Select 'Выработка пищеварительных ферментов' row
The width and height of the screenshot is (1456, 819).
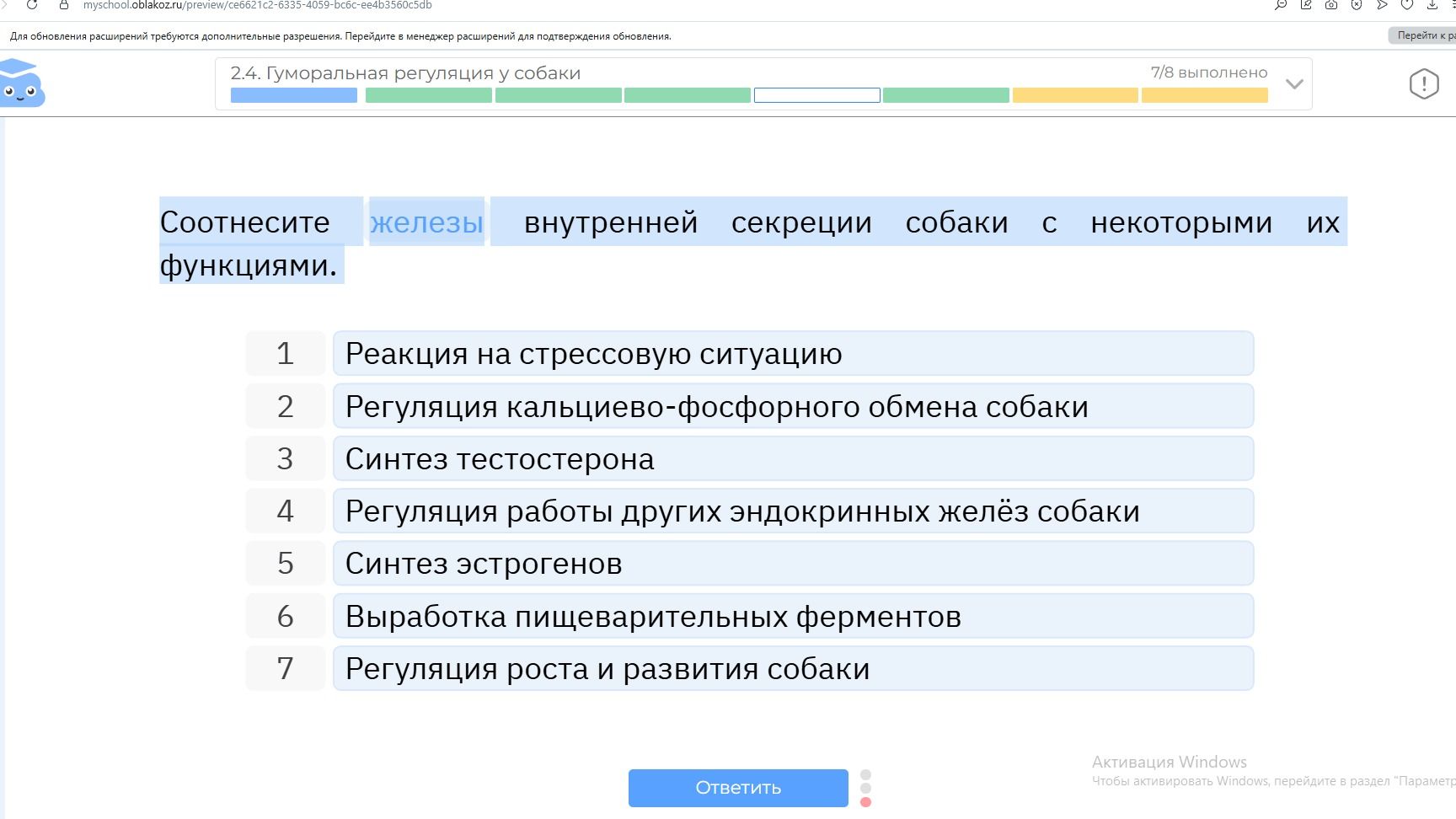(x=793, y=616)
